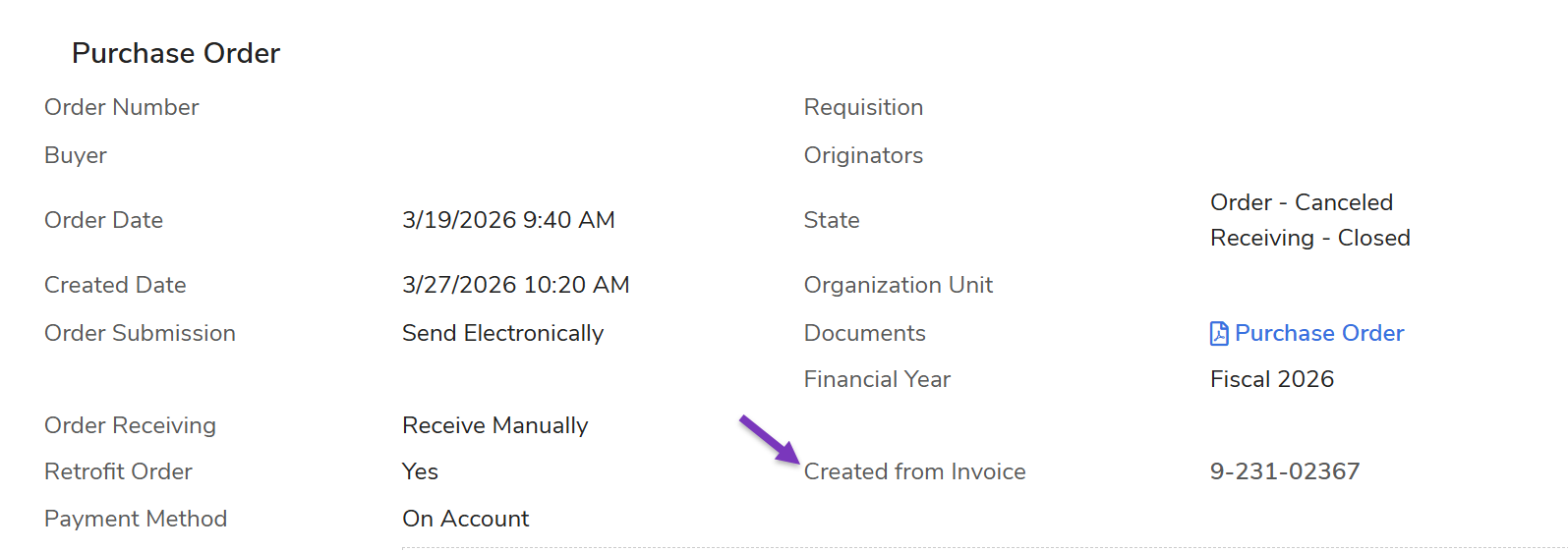Click the Receiving - Closed state text
This screenshot has width=1568, height=552.
[x=1310, y=238]
